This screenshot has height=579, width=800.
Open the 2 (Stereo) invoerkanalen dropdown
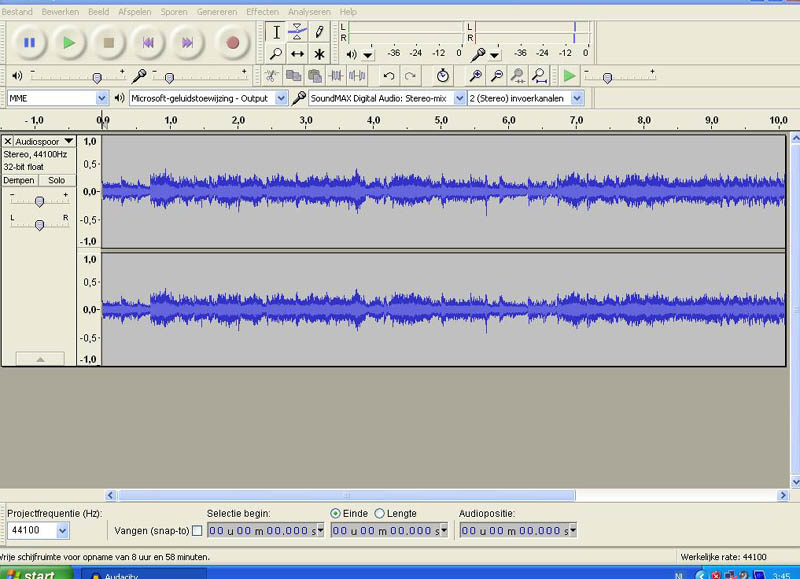(577, 98)
